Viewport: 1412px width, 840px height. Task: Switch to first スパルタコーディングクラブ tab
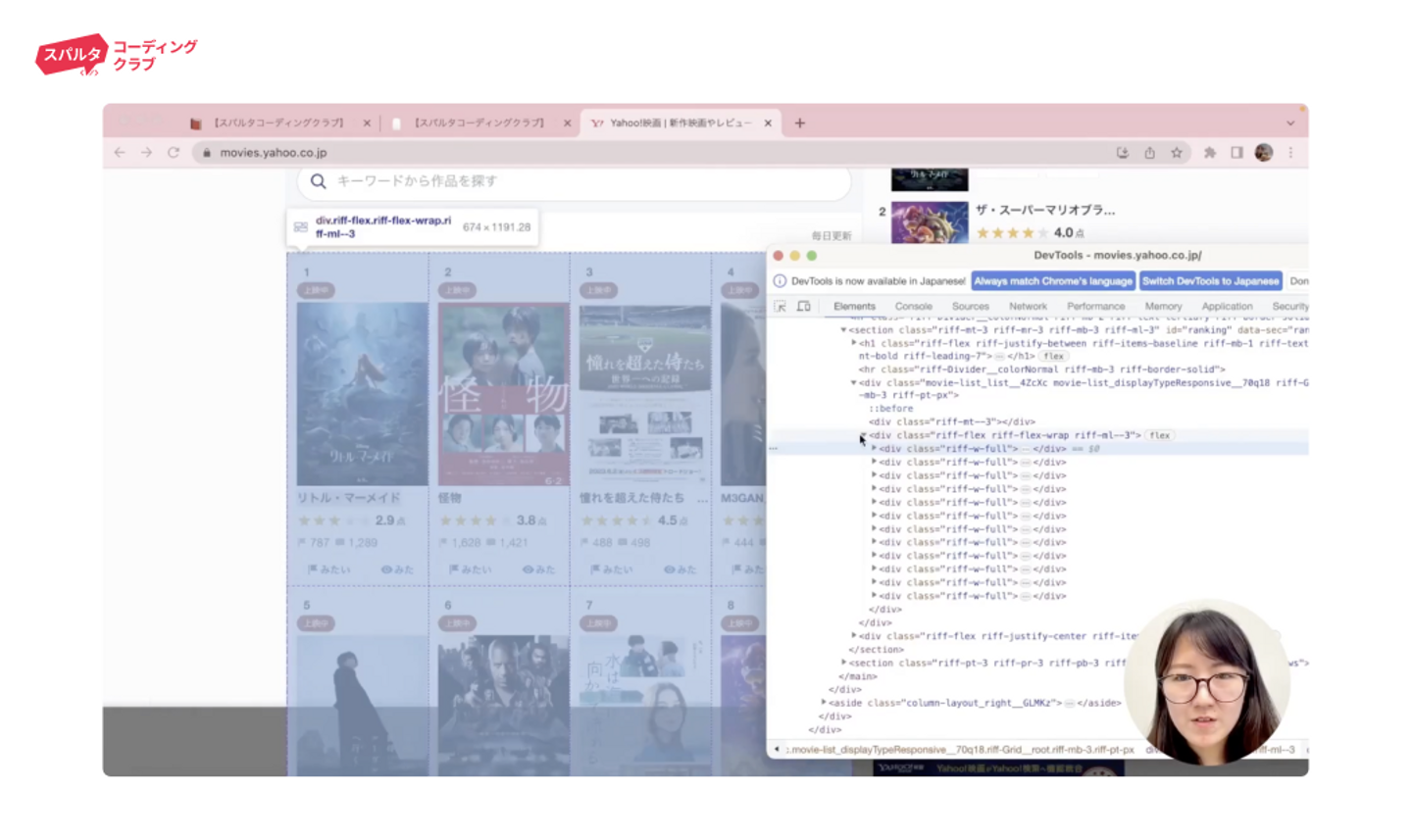[x=278, y=124]
